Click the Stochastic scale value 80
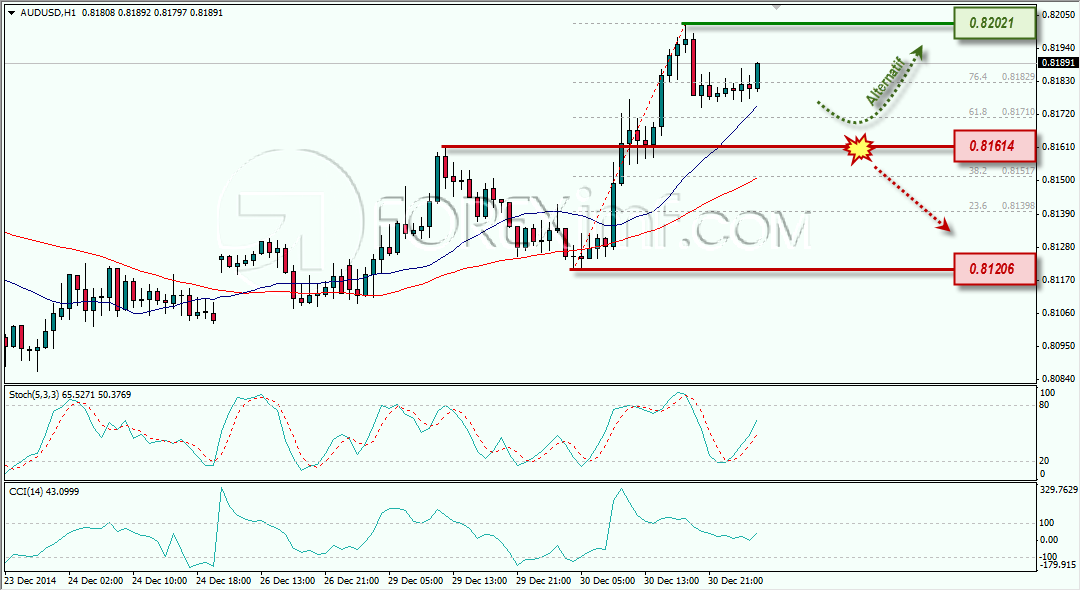The width and height of the screenshot is (1081, 591). click(1044, 405)
